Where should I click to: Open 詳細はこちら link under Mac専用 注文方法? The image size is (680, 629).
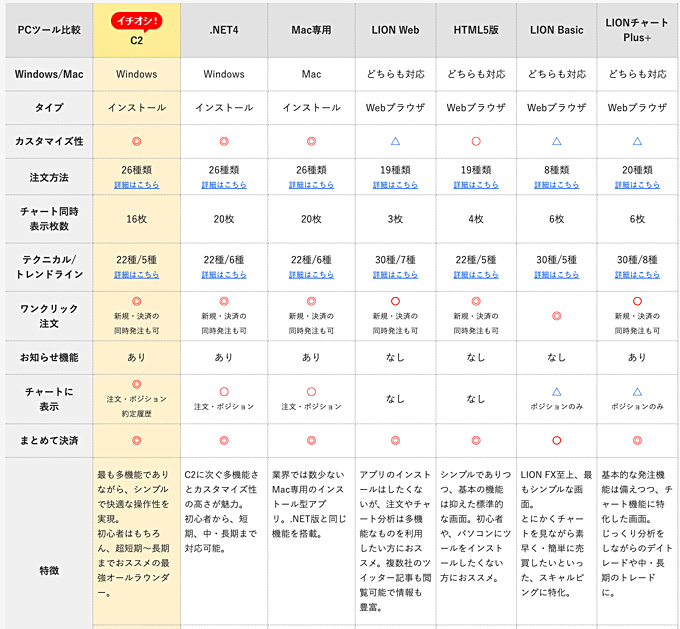(311, 185)
